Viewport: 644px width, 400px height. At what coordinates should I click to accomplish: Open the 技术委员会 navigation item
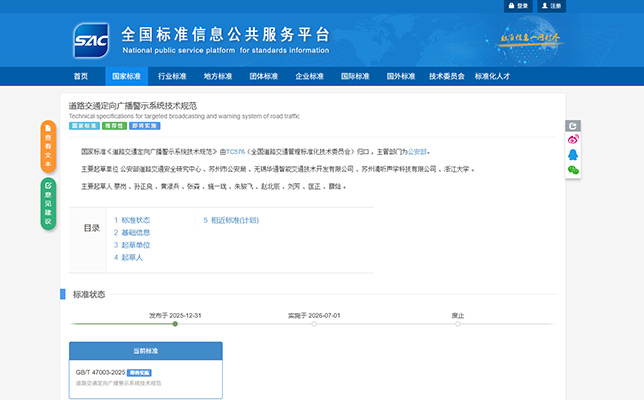tap(446, 76)
